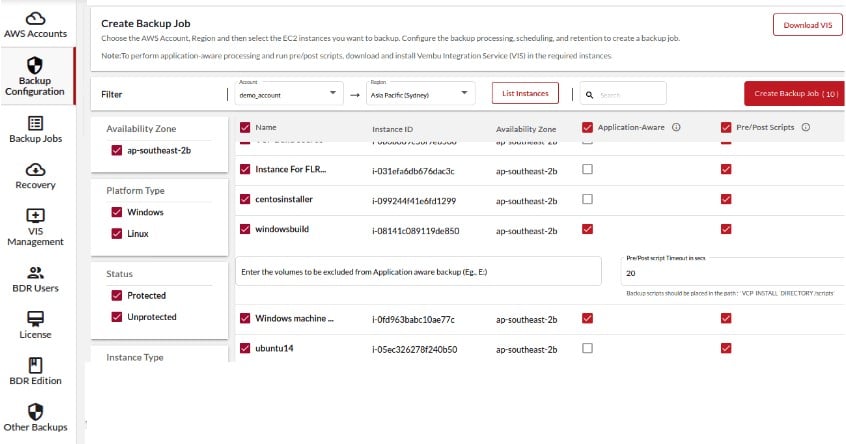
Task: Uncheck Windows platform type filter
Action: (117, 212)
